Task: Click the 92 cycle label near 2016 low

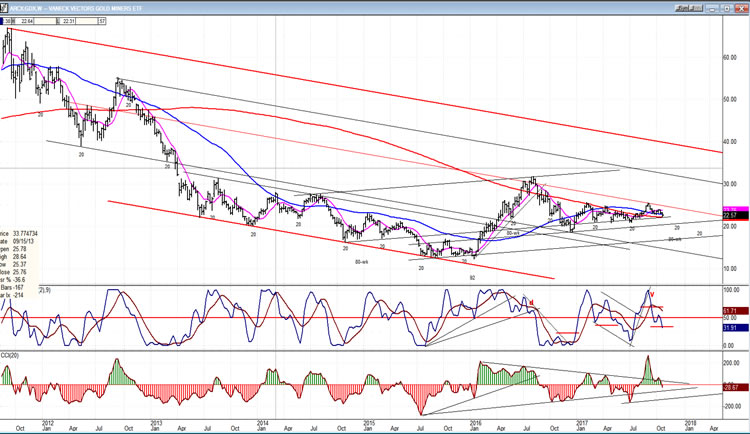Action: (471, 275)
